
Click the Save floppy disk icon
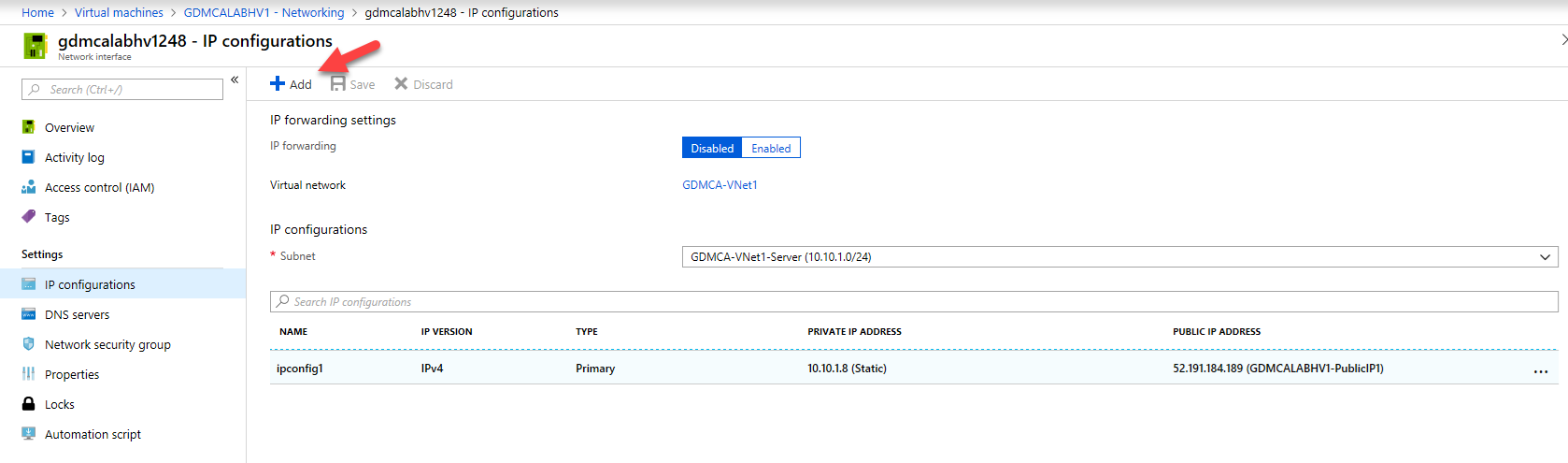pos(337,83)
